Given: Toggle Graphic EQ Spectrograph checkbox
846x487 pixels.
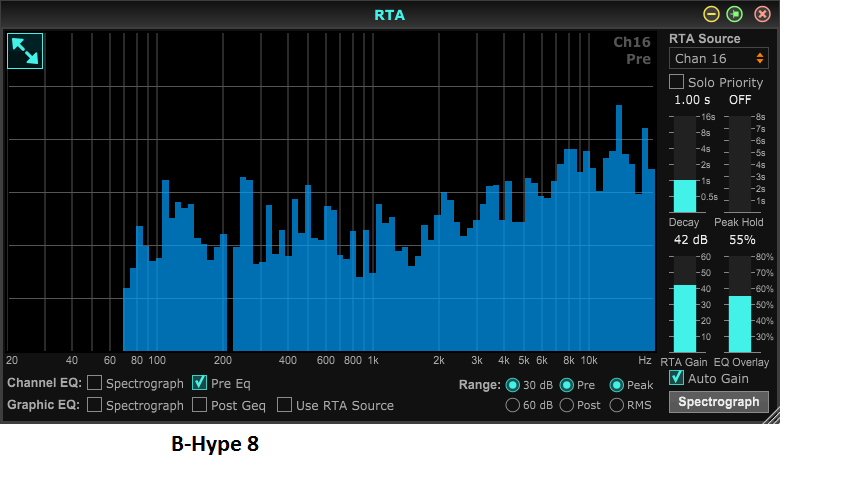Looking at the screenshot, I should click(x=94, y=404).
